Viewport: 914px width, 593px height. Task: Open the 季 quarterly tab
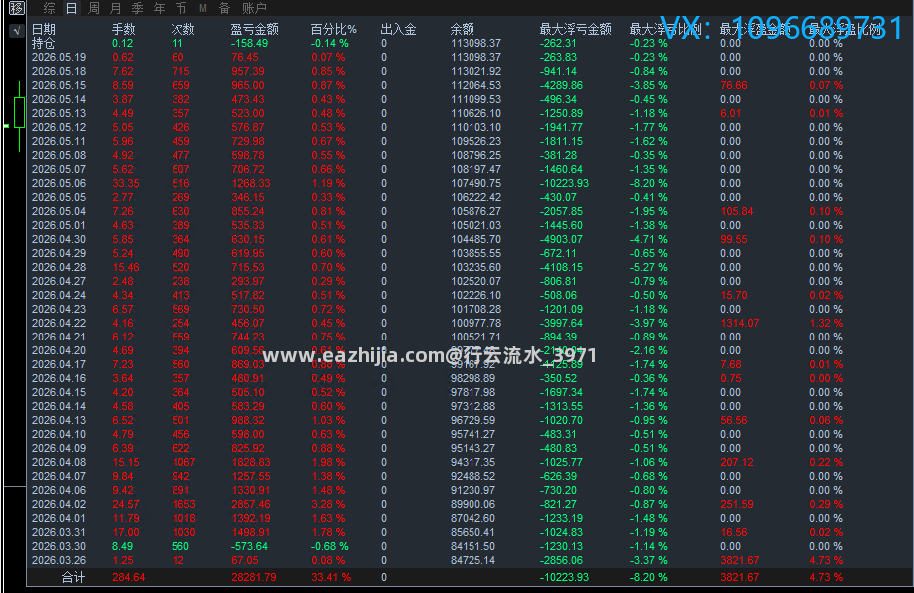[138, 8]
